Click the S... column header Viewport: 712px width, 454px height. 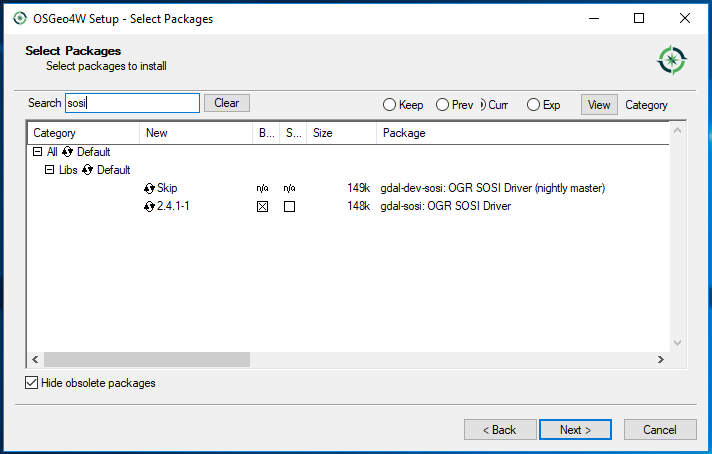[x=293, y=133]
